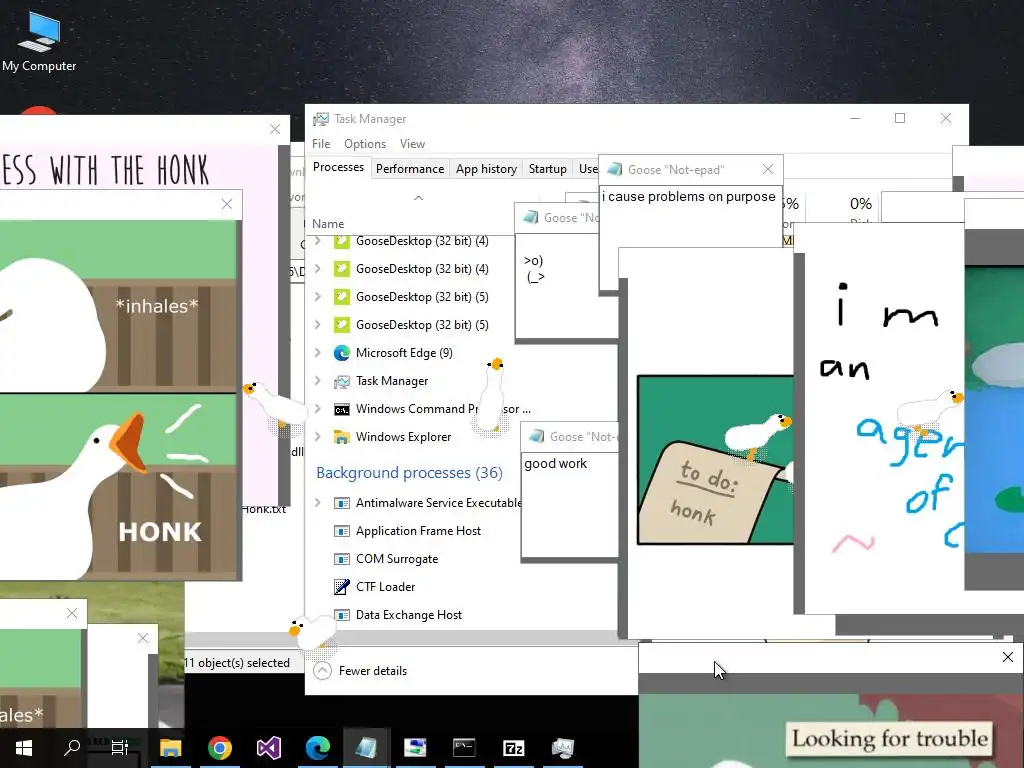Screen dimensions: 1024x768
Task: Launch Google Chrome from the taskbar
Action: (219, 748)
